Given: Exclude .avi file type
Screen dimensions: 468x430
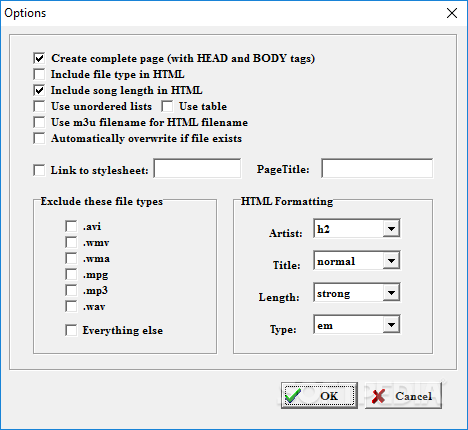Looking at the screenshot, I should coord(71,226).
